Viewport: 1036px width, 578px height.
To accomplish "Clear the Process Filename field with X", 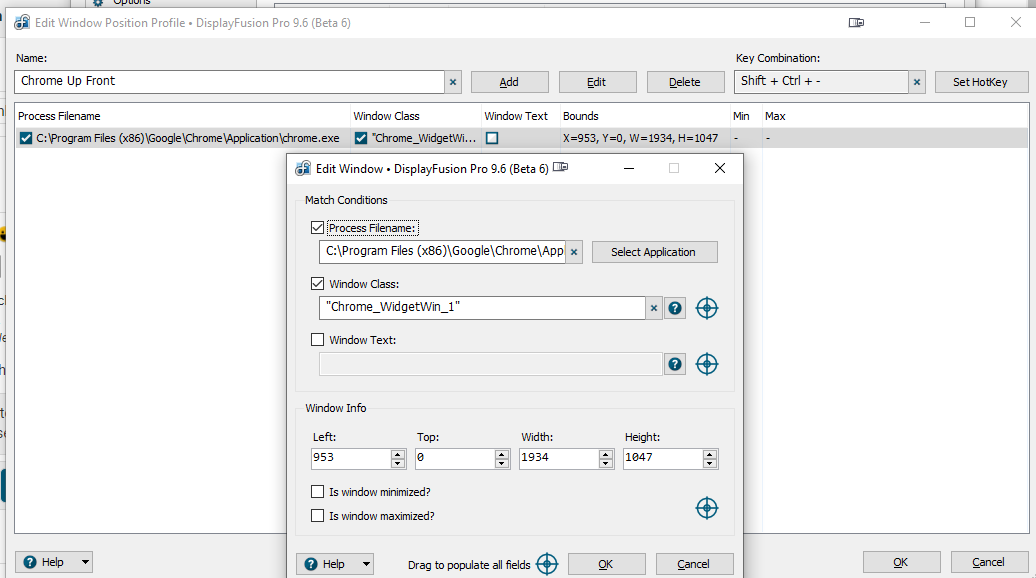I will (574, 252).
